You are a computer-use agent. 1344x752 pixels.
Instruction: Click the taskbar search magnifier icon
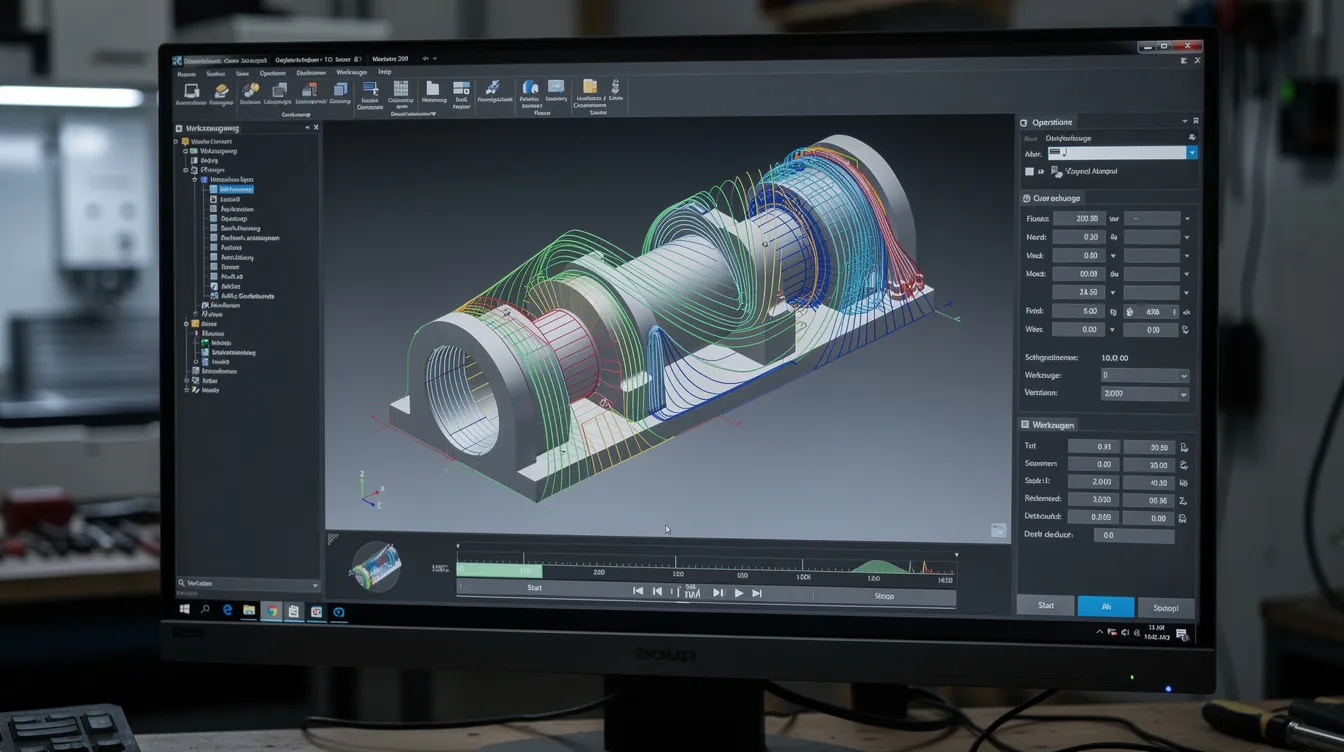[206, 610]
